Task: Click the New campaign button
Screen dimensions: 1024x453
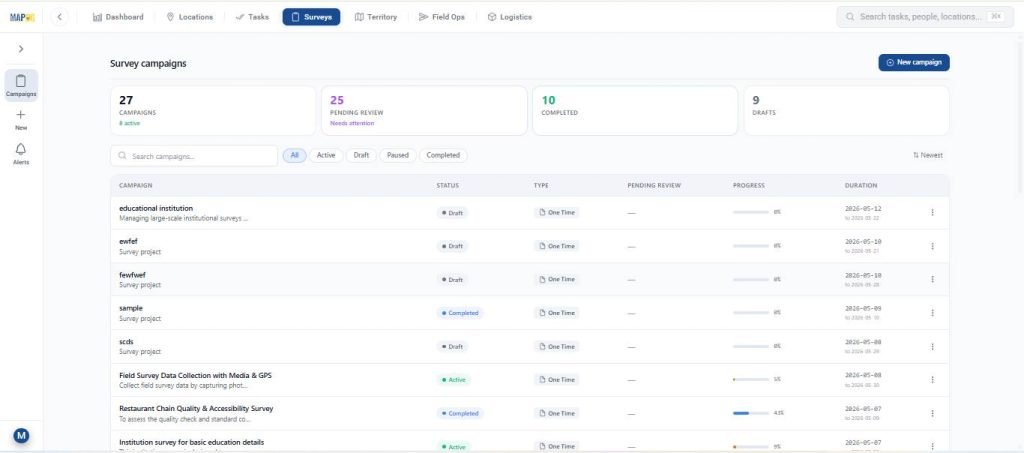Action: [914, 63]
